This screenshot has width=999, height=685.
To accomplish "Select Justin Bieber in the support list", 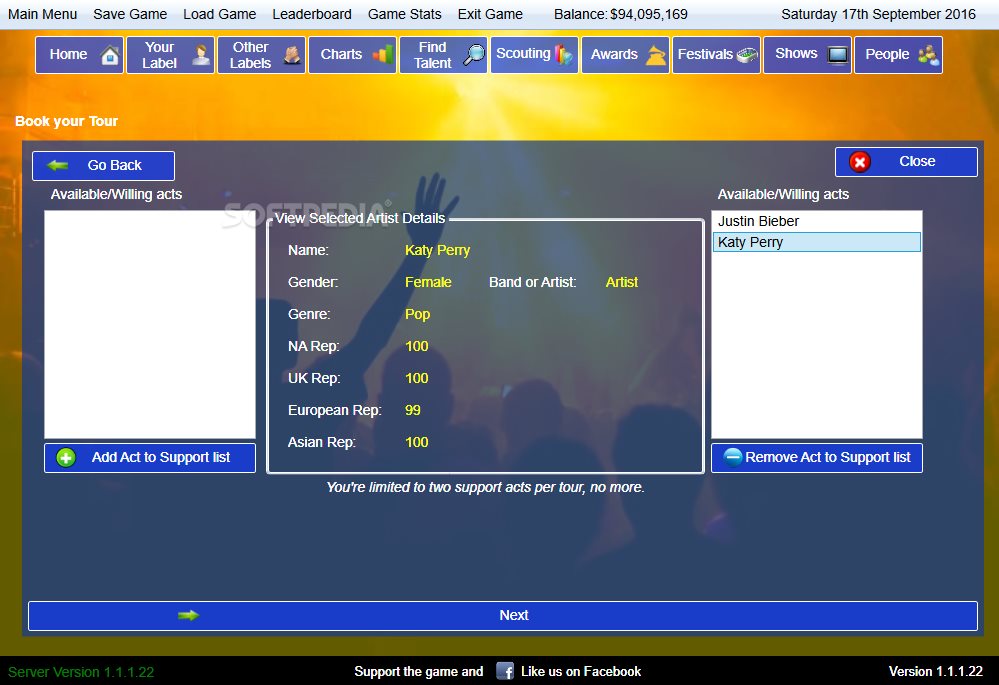I will click(817, 221).
